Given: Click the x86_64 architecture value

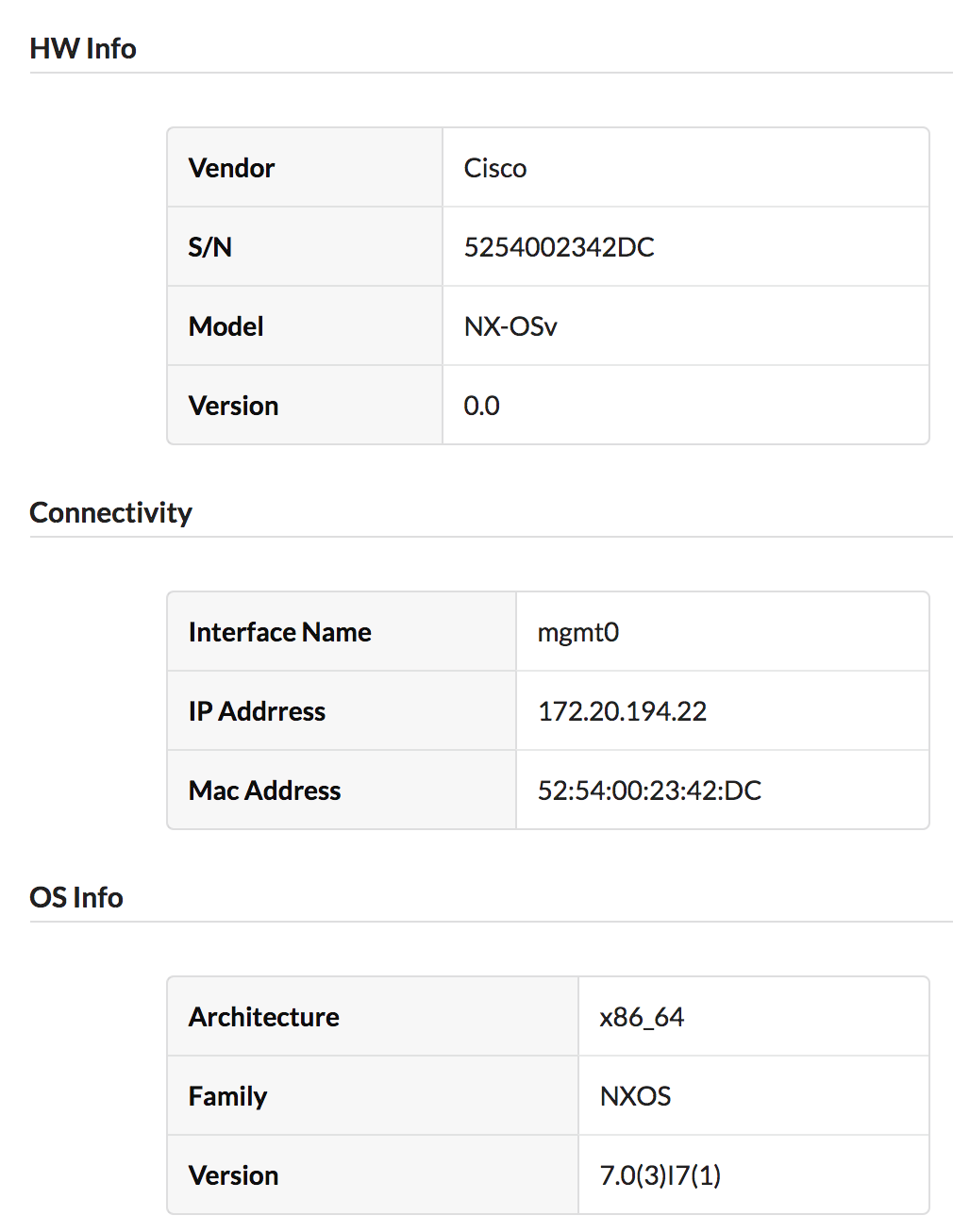Looking at the screenshot, I should click(642, 1018).
